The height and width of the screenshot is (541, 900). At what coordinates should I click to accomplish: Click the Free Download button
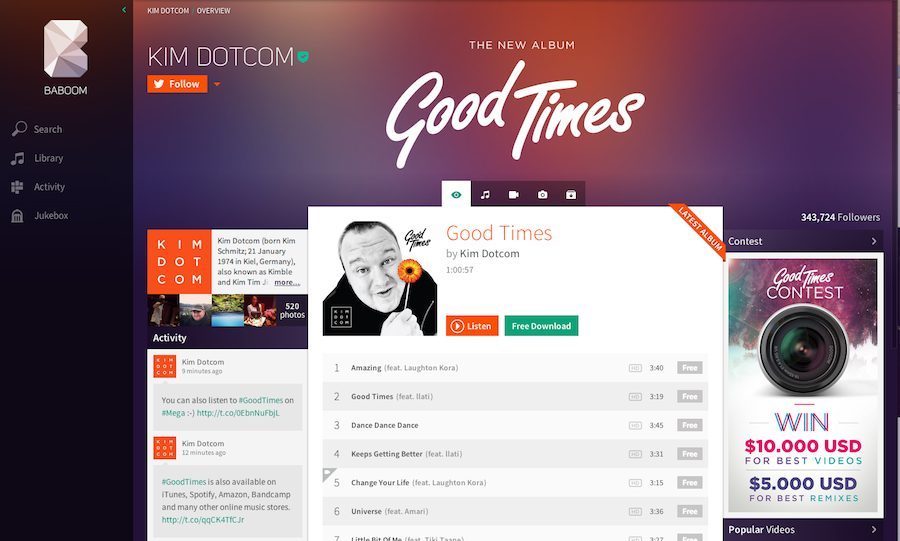point(541,326)
